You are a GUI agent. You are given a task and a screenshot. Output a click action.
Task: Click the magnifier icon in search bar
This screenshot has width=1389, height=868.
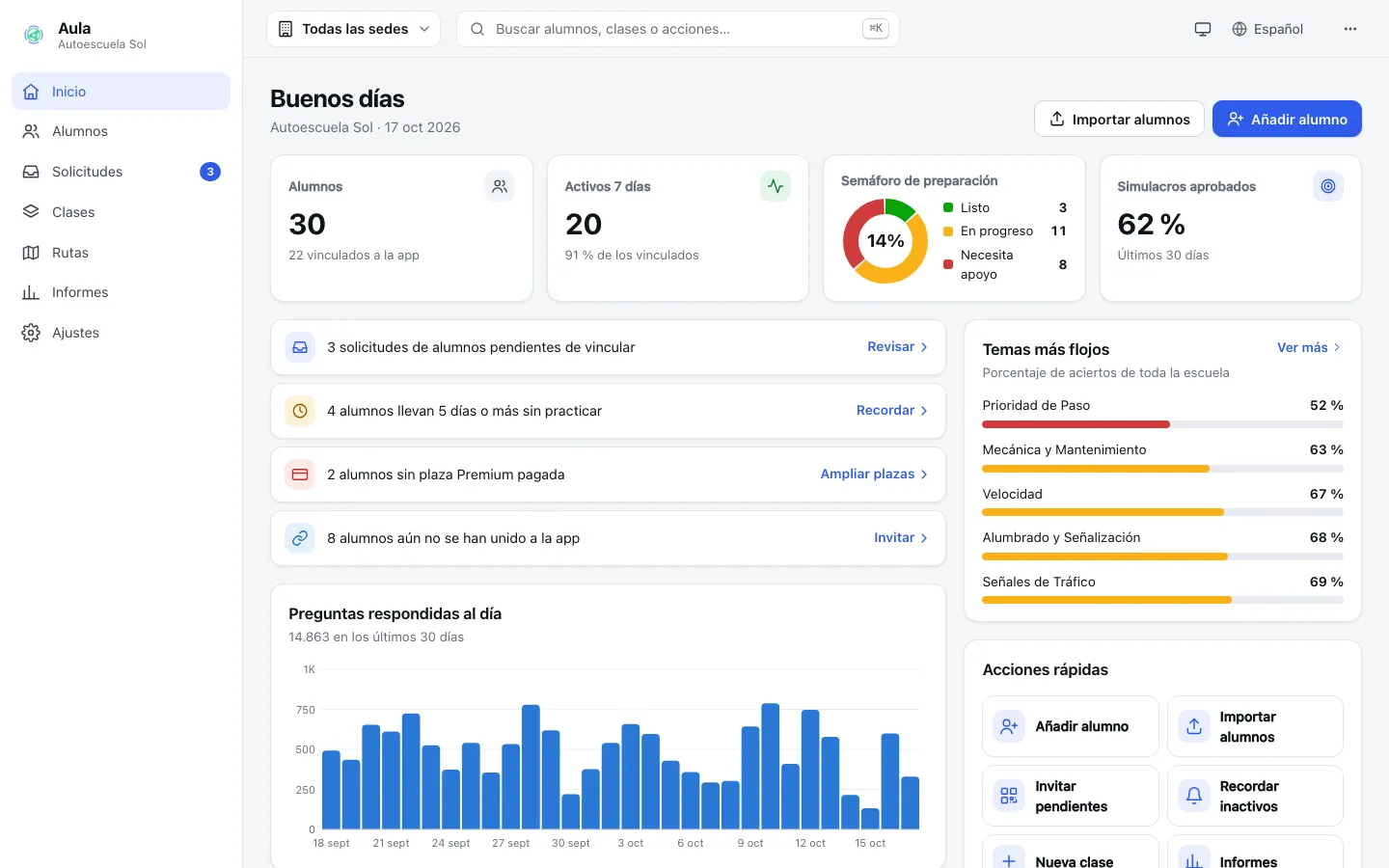coord(477,29)
